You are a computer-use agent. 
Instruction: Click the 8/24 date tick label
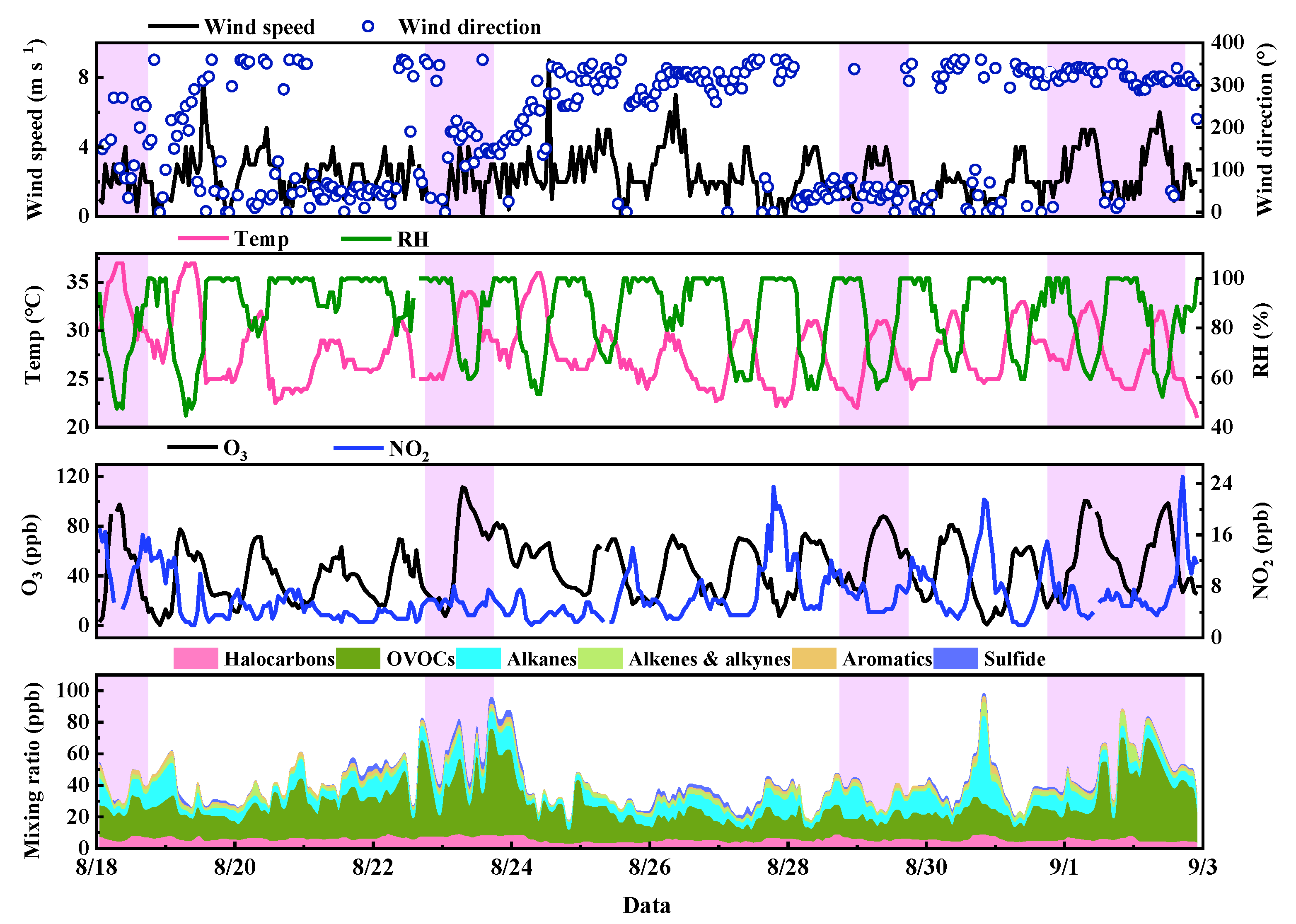(x=511, y=867)
